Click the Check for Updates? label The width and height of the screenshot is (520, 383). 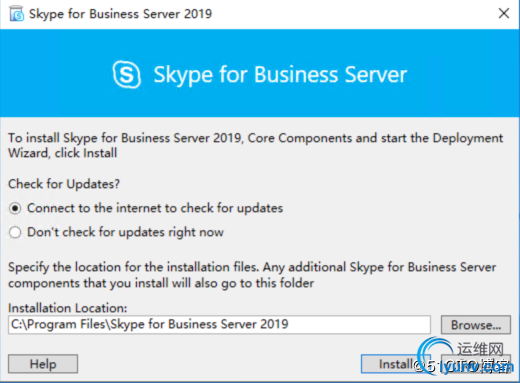64,184
